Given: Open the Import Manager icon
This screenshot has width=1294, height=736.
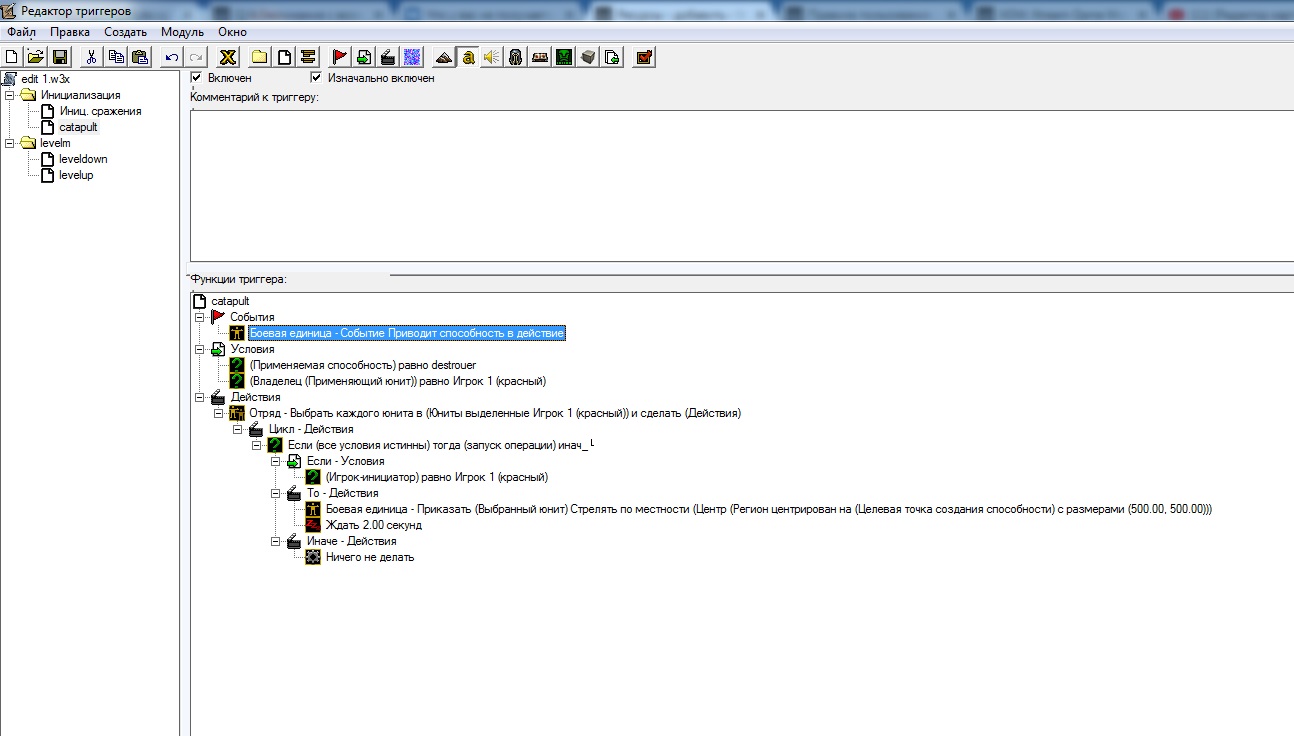Looking at the screenshot, I should point(612,57).
